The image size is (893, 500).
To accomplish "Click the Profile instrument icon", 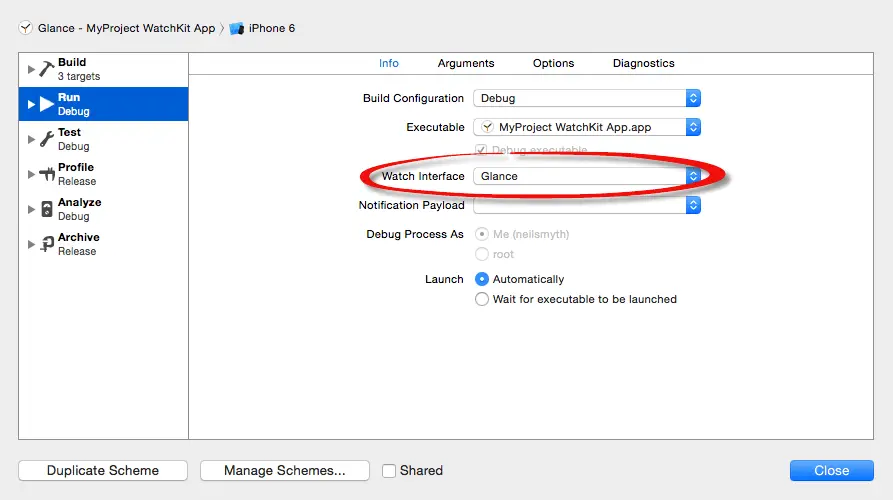I will coord(47,174).
